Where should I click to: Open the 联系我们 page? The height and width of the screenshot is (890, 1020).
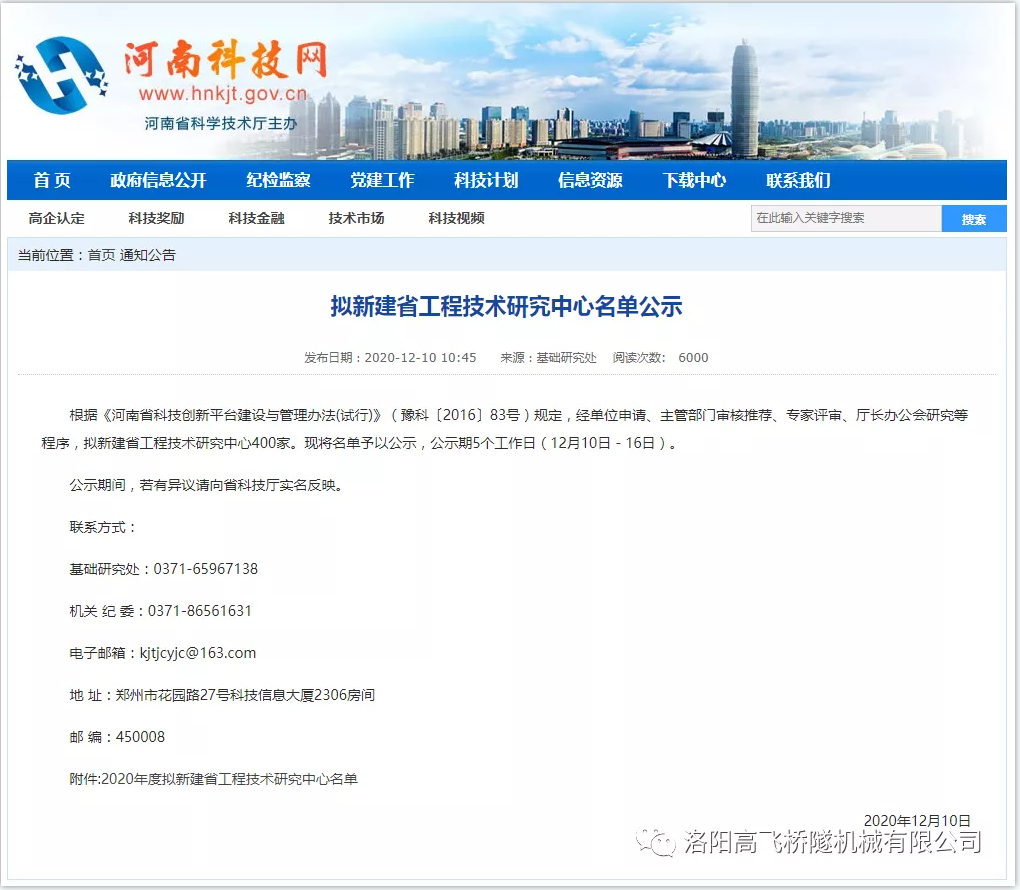(800, 181)
